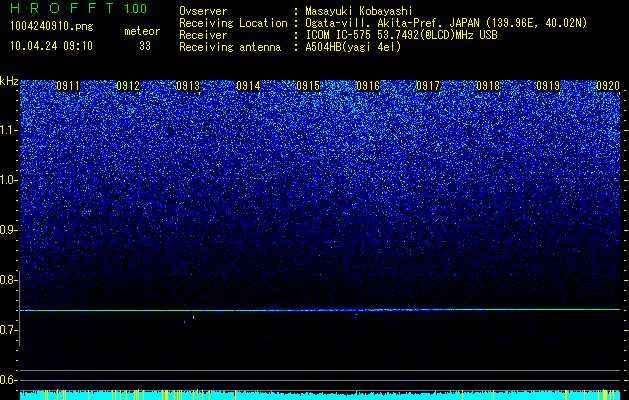Click the 0918 time marker
The height and width of the screenshot is (400, 629).
tap(488, 86)
